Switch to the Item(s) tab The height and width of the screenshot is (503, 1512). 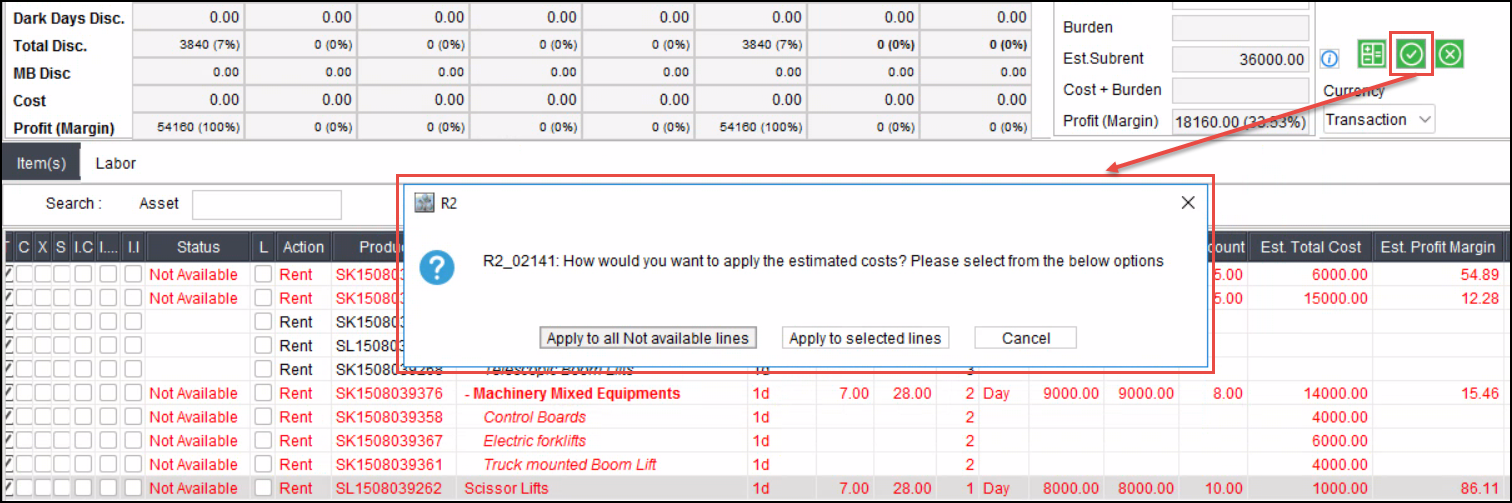[41, 163]
